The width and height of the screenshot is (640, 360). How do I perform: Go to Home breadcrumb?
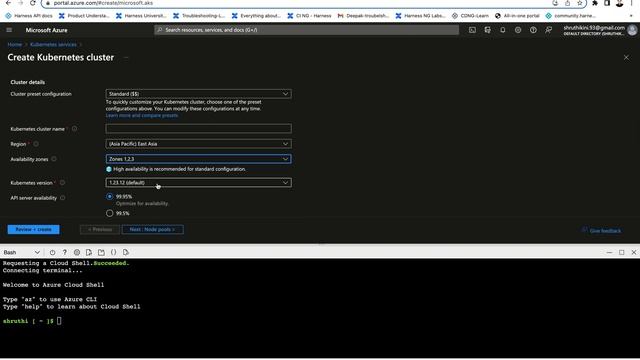click(x=15, y=44)
